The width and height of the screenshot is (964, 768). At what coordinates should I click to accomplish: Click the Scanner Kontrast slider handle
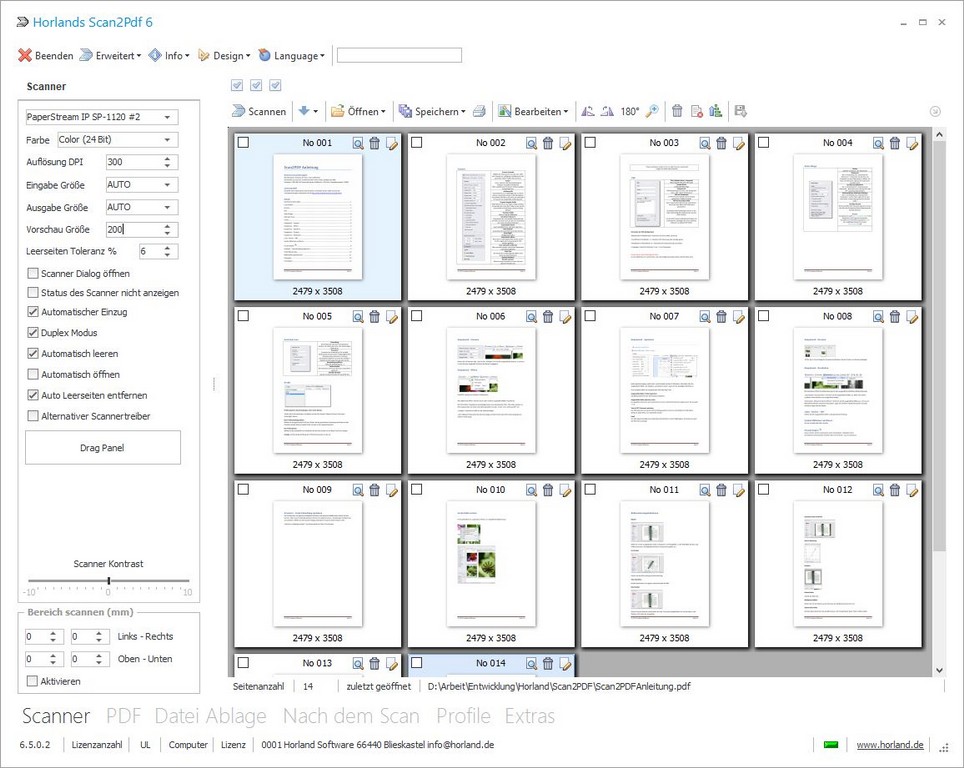coord(108,580)
